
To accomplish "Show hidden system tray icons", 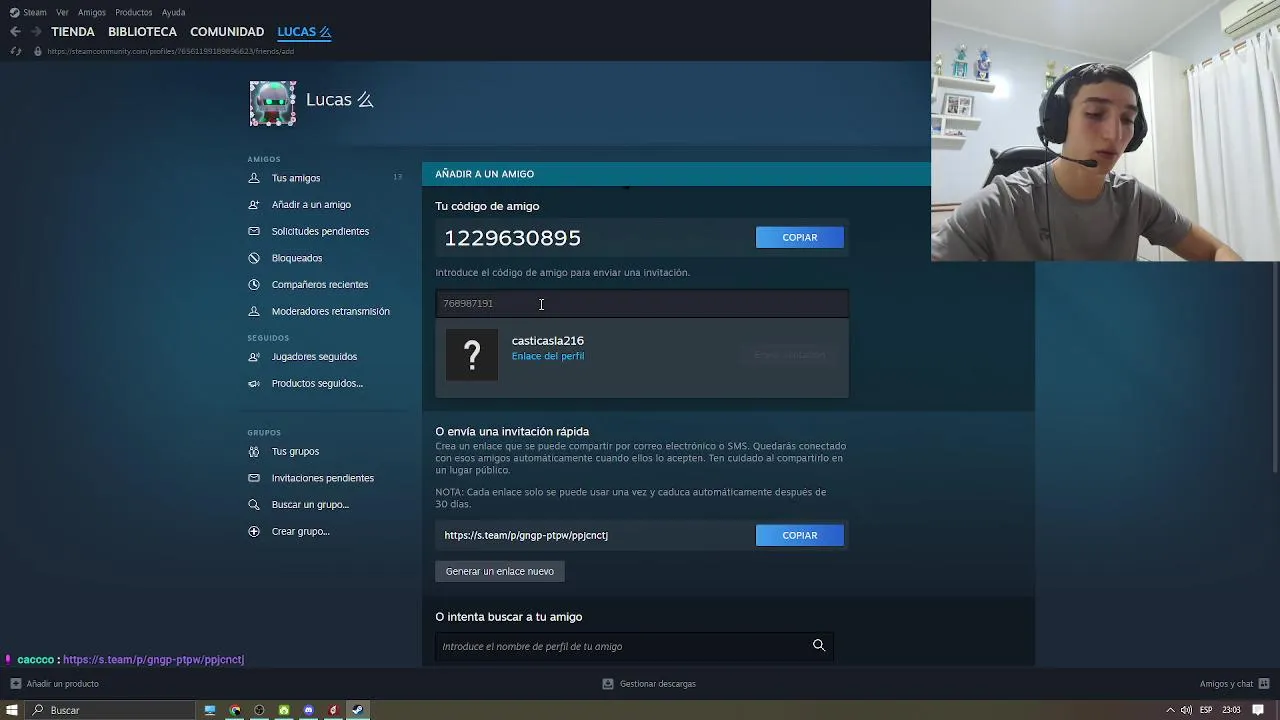I will click(x=1169, y=710).
